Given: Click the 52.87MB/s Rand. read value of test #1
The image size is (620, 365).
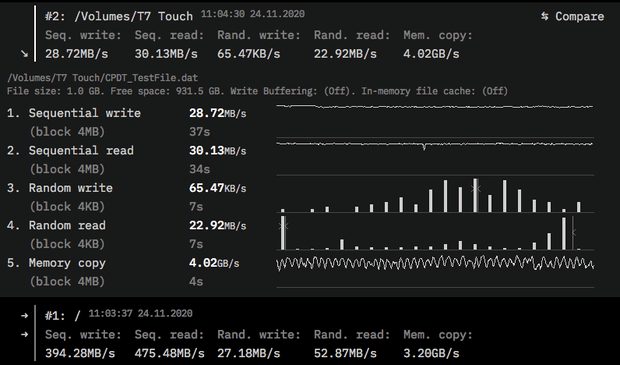Looking at the screenshot, I should (x=345, y=353).
